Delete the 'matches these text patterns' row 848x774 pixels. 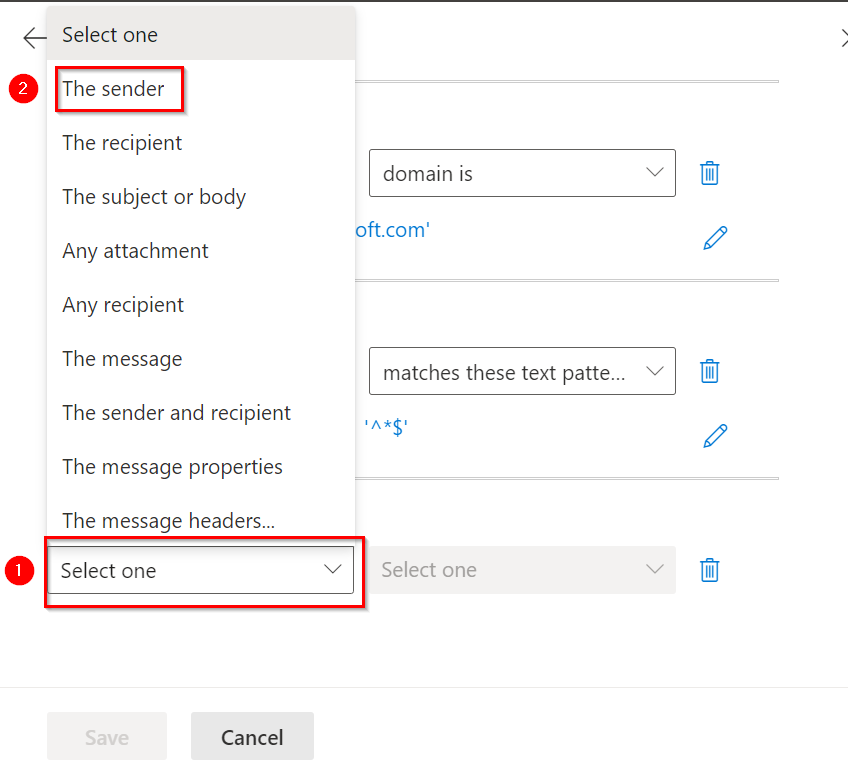(709, 371)
